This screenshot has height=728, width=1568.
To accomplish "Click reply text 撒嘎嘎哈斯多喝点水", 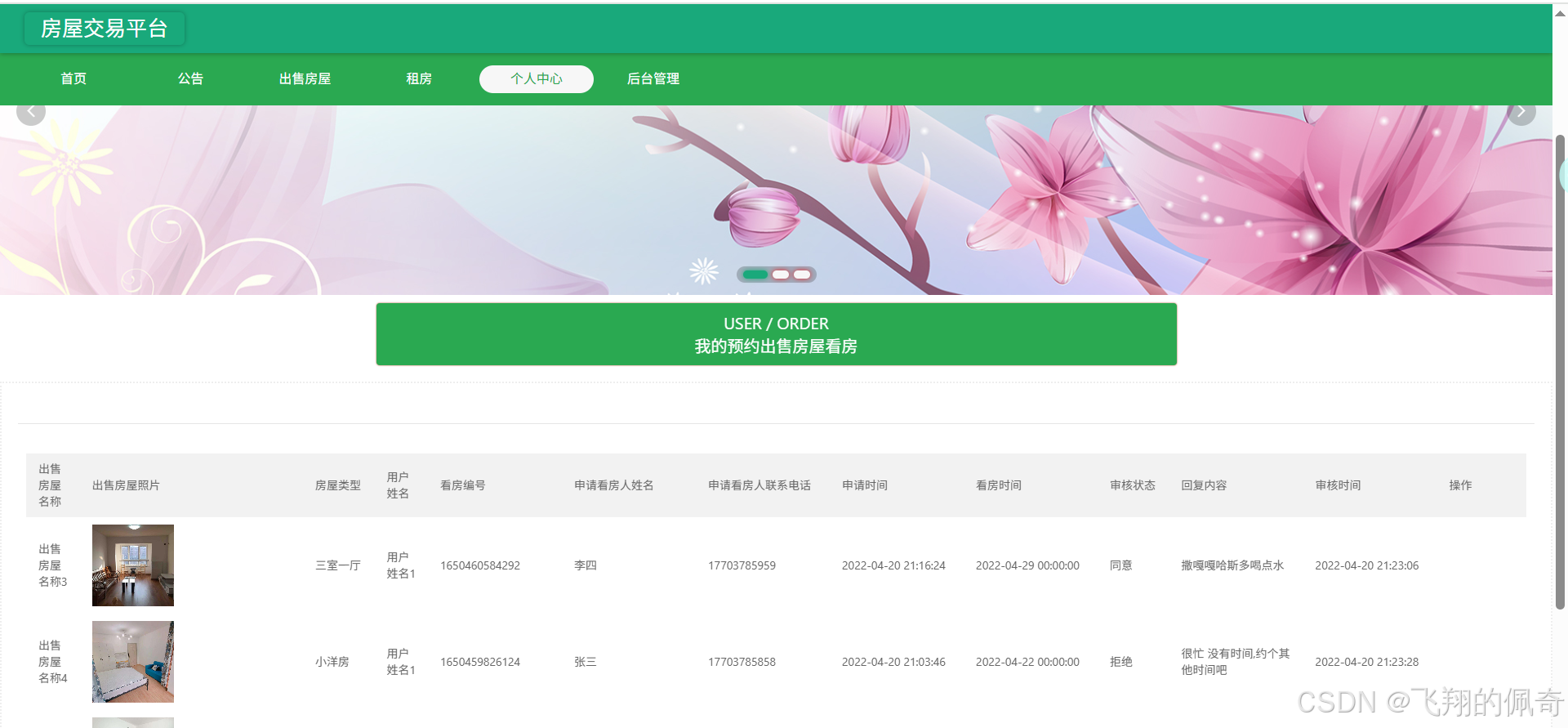I will (x=1232, y=565).
